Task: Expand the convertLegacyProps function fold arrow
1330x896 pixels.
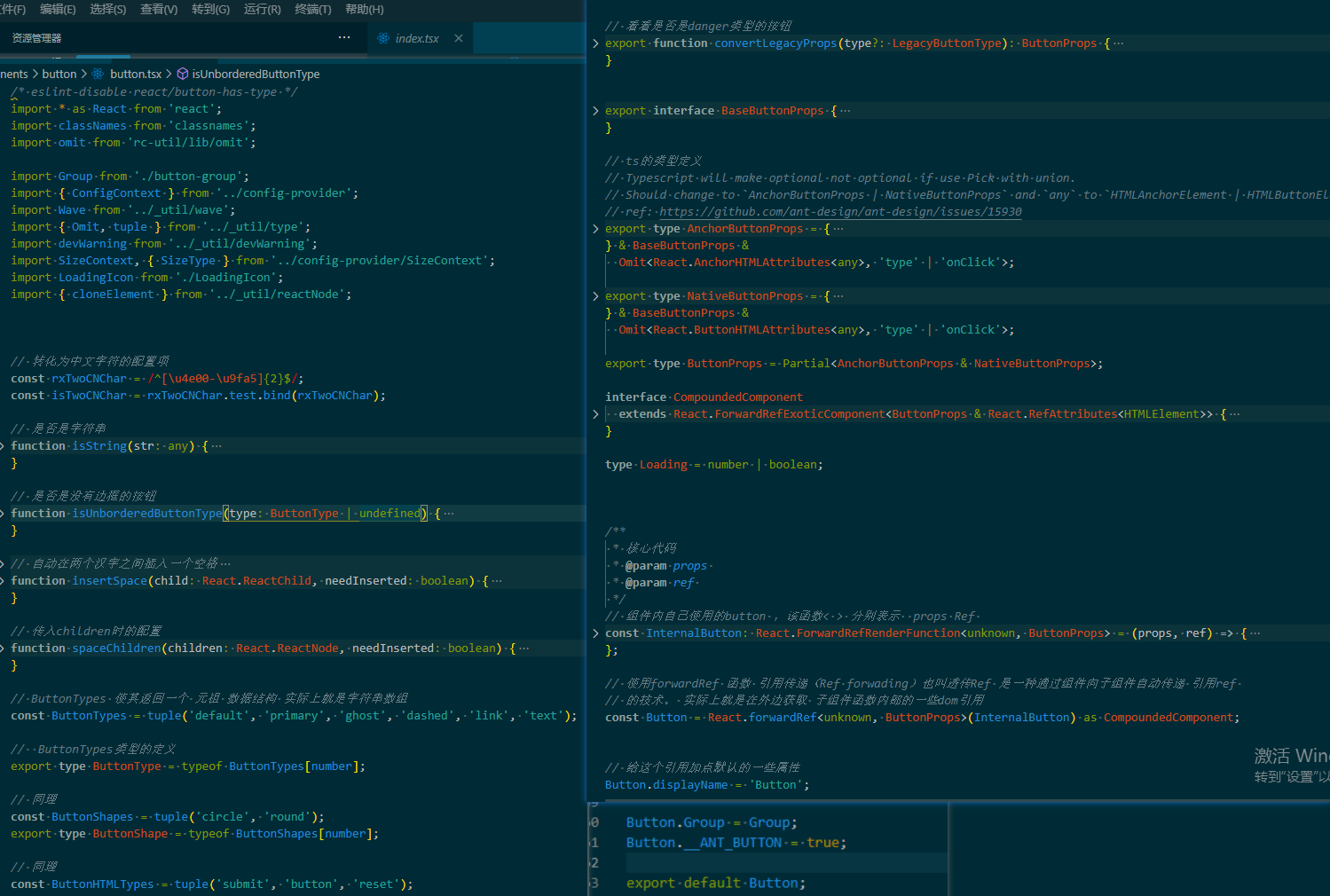Action: [x=595, y=43]
